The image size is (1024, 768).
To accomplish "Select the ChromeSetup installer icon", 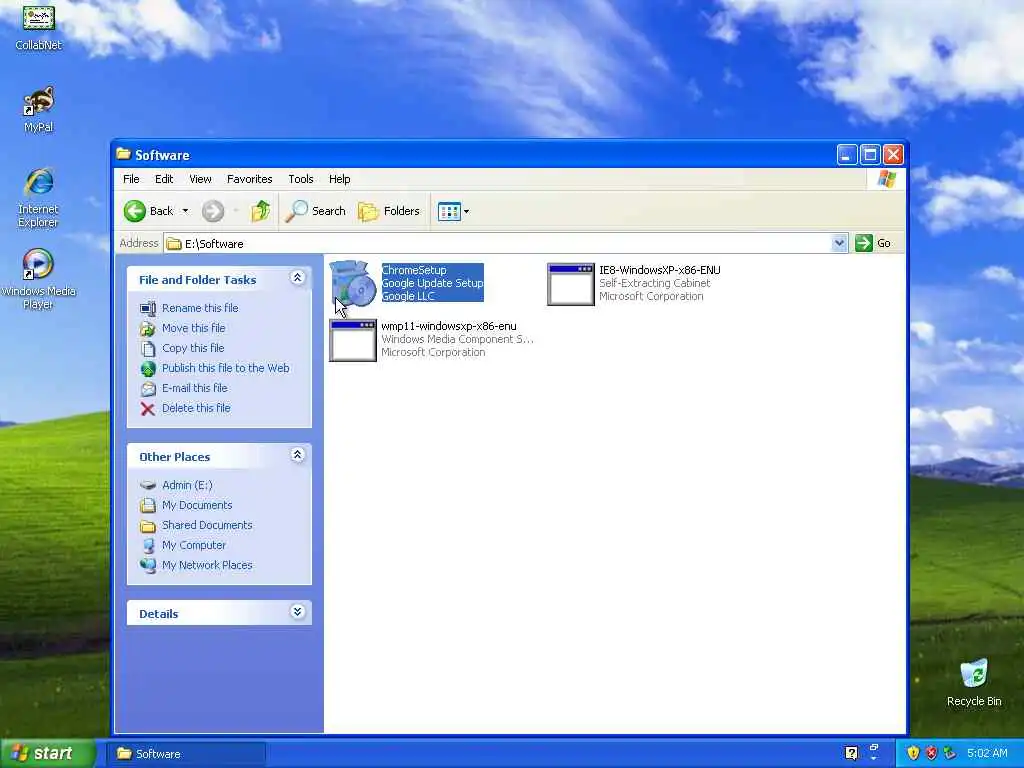I will pyautogui.click(x=353, y=283).
